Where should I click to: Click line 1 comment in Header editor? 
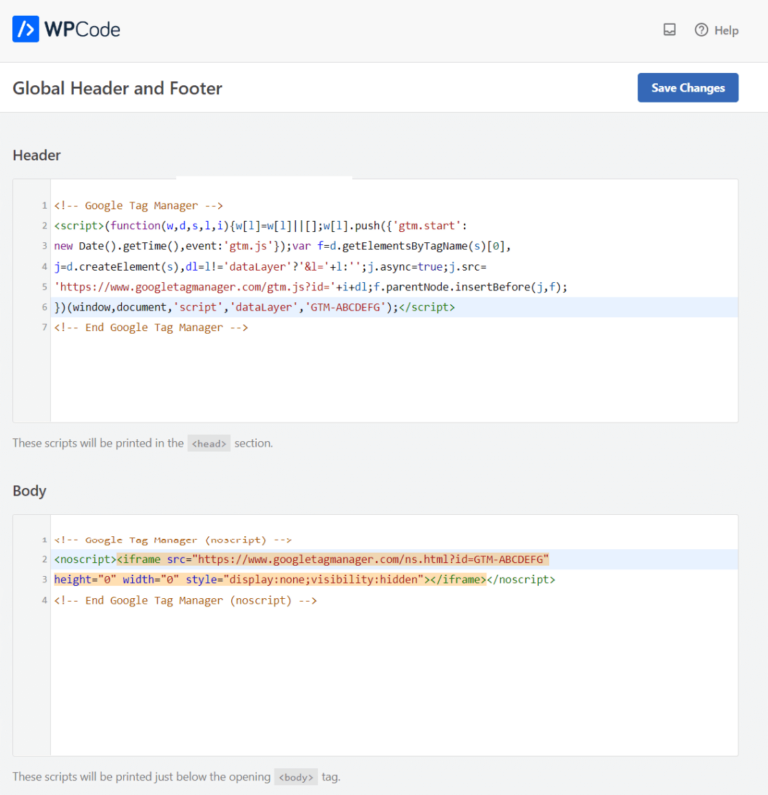tap(138, 205)
